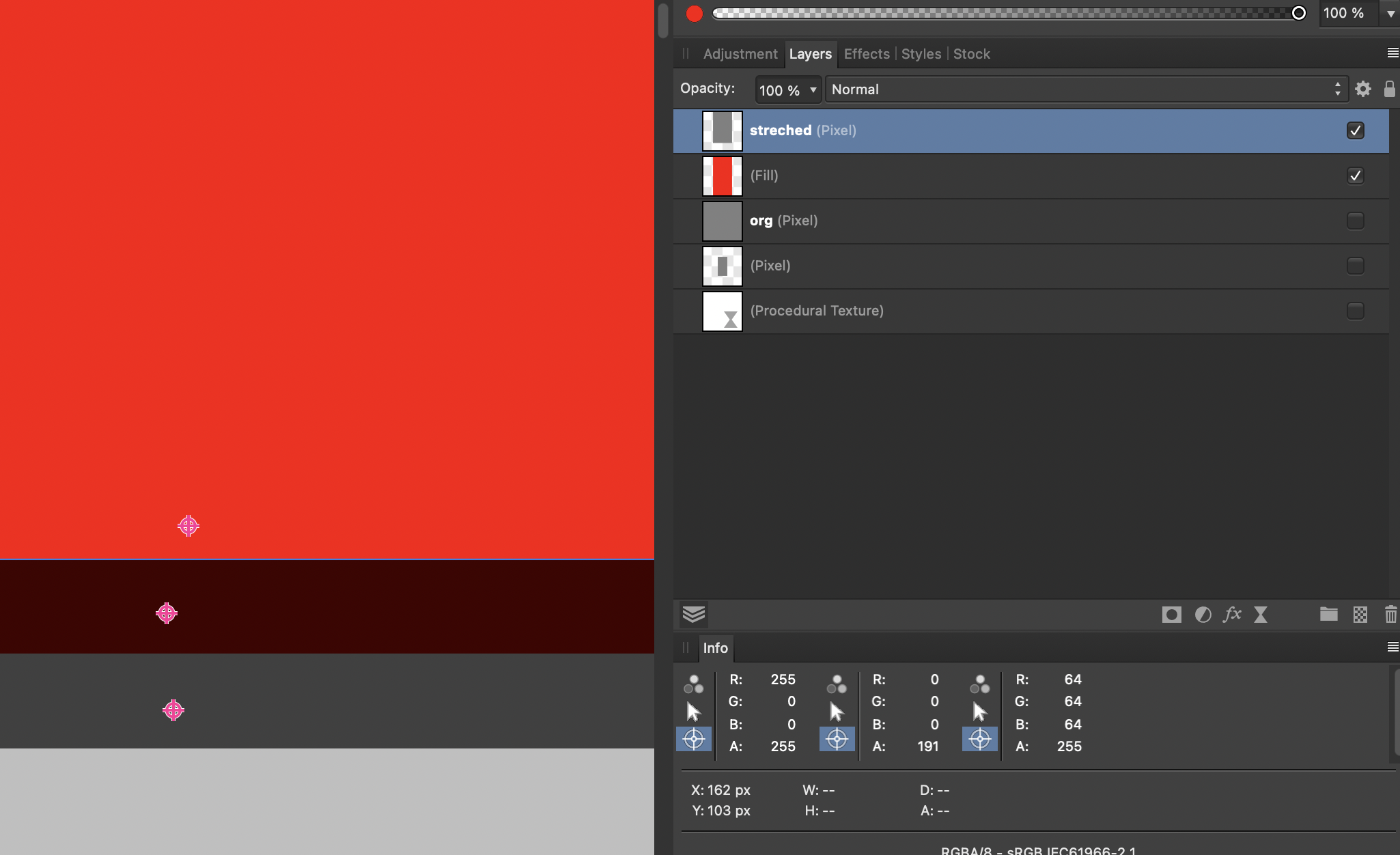Open the Layer Effects fx icon

point(1232,615)
